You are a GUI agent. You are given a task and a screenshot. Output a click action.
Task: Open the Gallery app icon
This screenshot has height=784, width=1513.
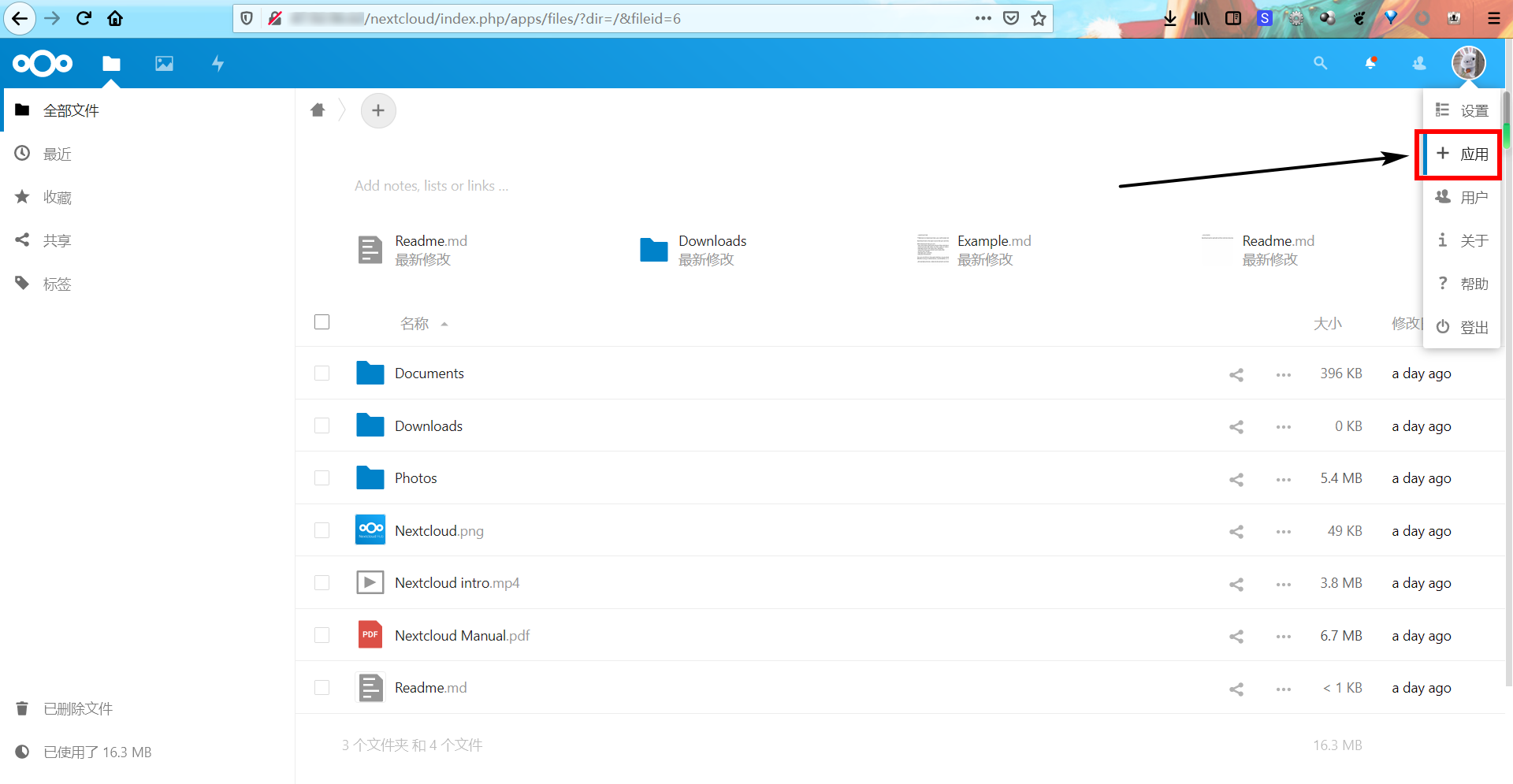(164, 63)
